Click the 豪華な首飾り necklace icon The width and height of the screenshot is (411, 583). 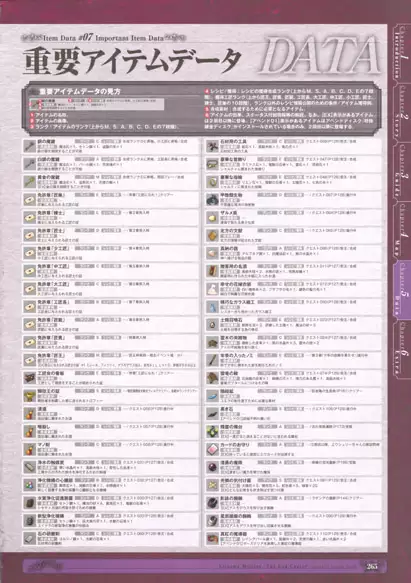212,164
